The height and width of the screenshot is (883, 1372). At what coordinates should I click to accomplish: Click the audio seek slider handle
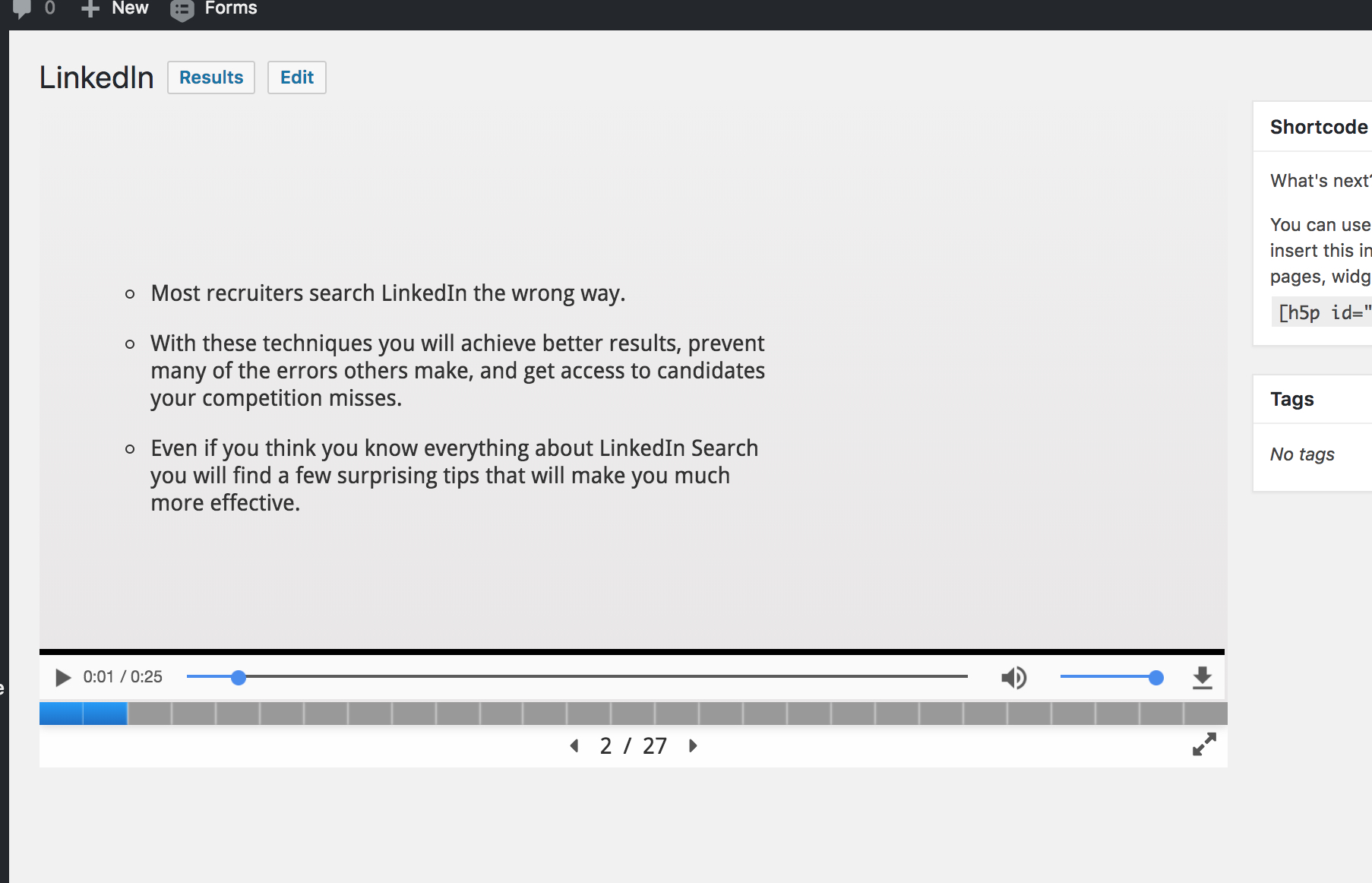[x=239, y=677]
